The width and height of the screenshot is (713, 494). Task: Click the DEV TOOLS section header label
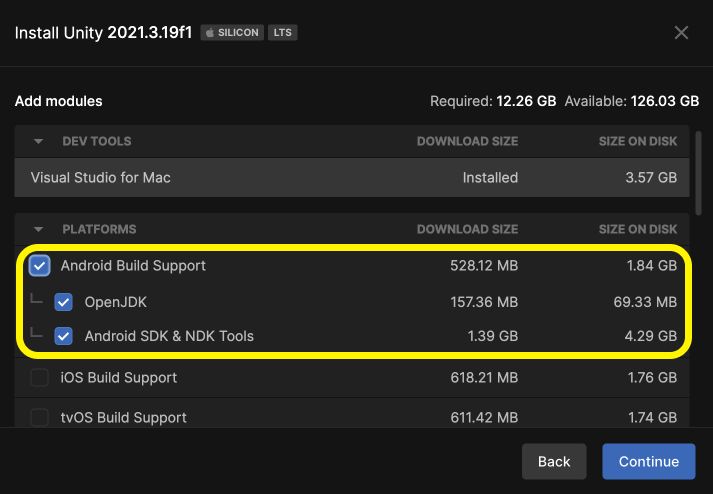tap(97, 141)
